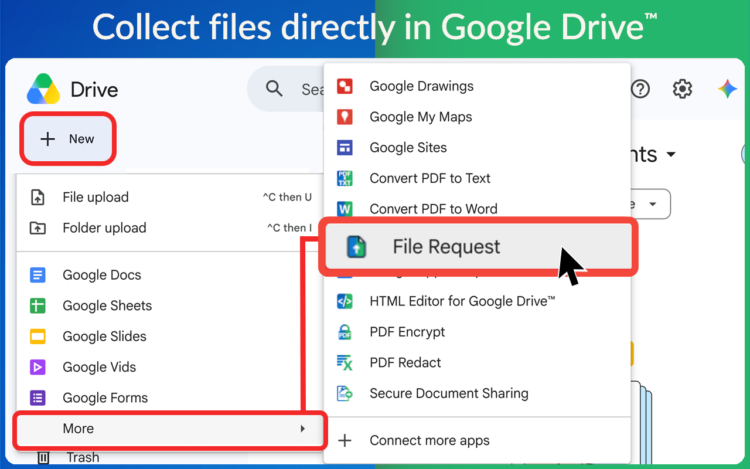Image resolution: width=750 pixels, height=469 pixels.
Task: Create a new Google Forms file
Action: [170, 397]
